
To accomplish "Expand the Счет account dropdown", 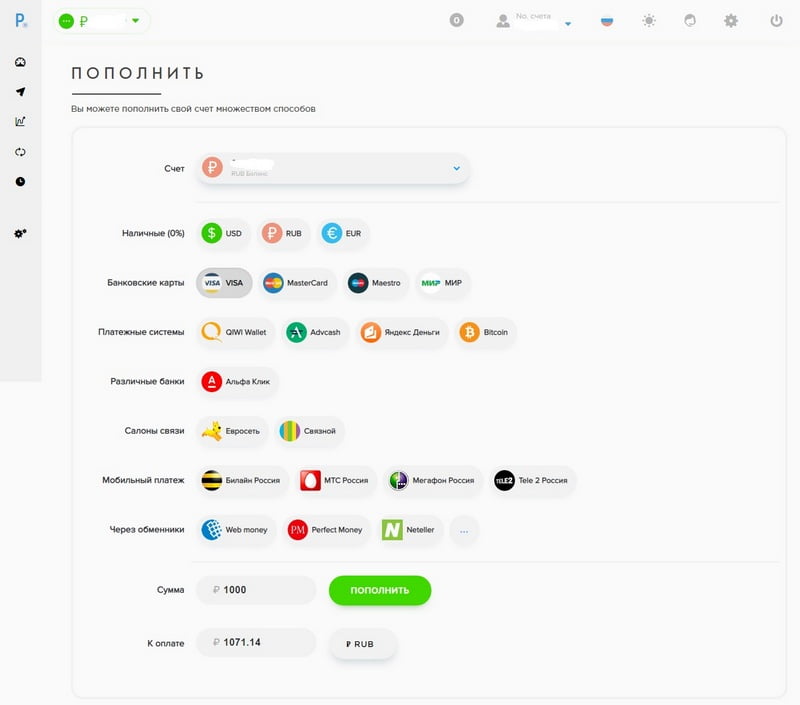I will (333, 168).
